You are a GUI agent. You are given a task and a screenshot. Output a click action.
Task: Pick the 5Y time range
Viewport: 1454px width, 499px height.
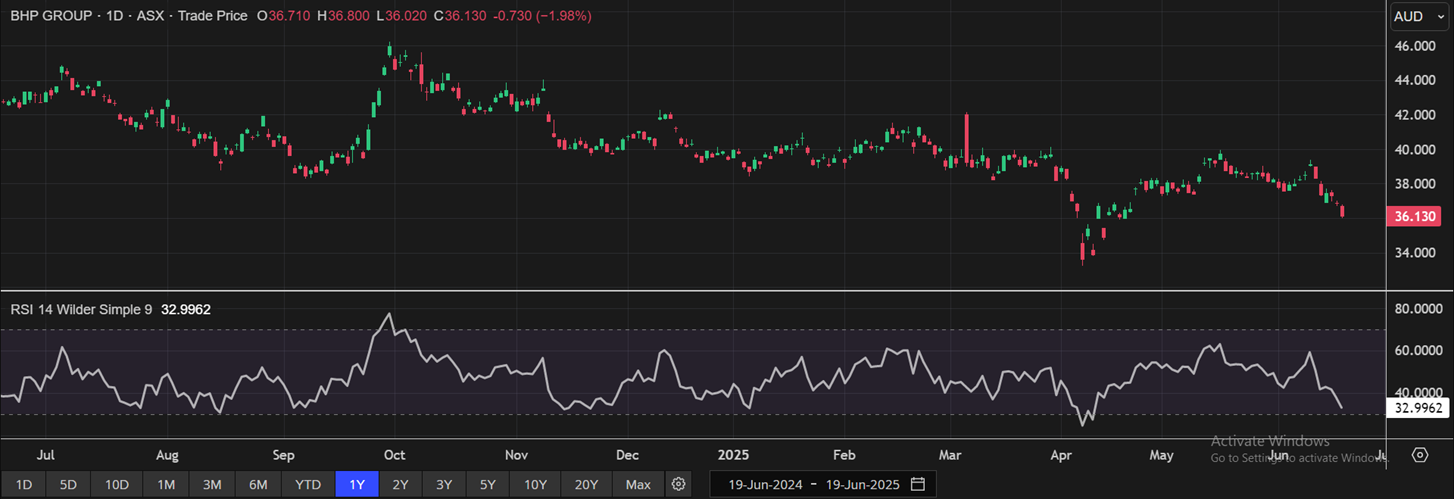(x=487, y=485)
